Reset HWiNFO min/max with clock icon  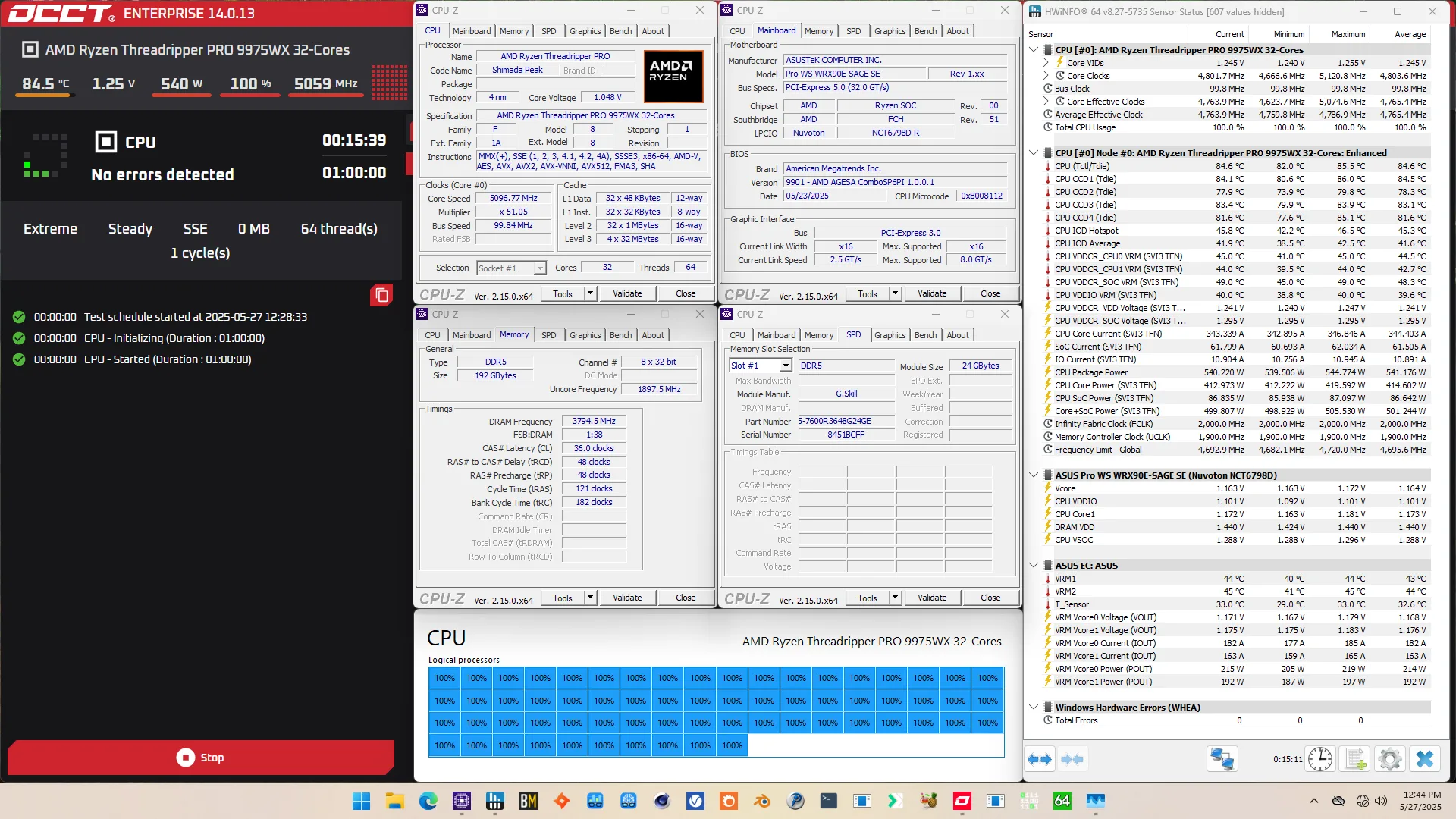pyautogui.click(x=1320, y=759)
